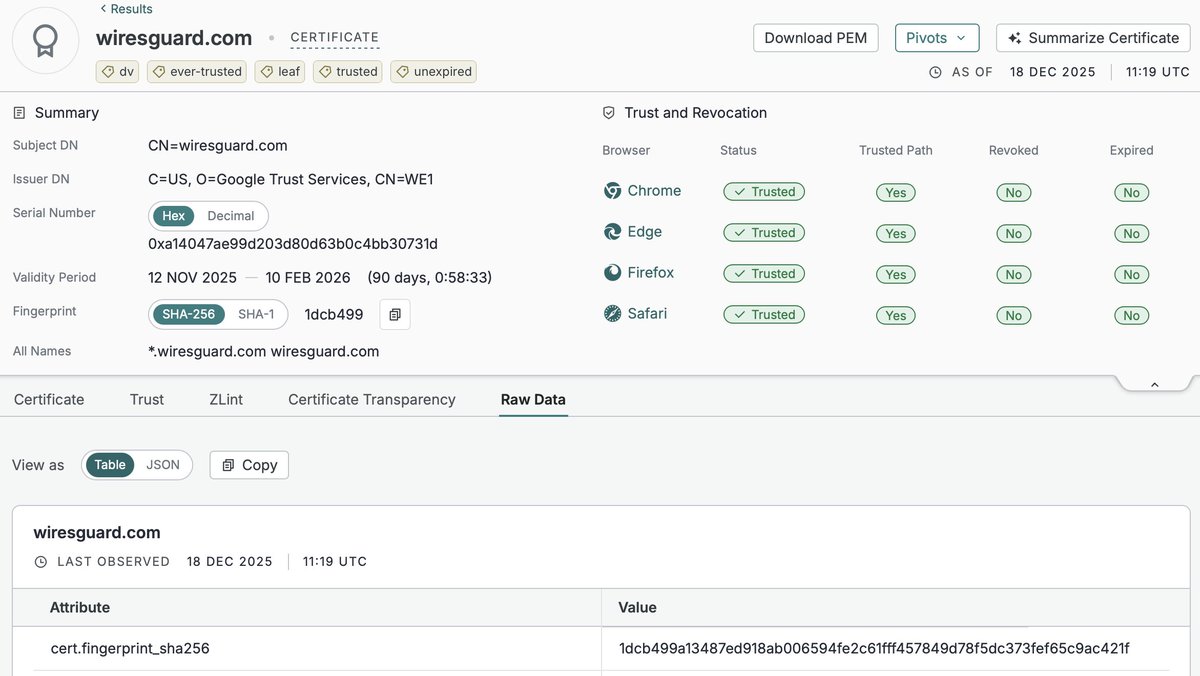Viewport: 1200px width, 676px height.
Task: Click the Copy raw data button
Action: [249, 465]
